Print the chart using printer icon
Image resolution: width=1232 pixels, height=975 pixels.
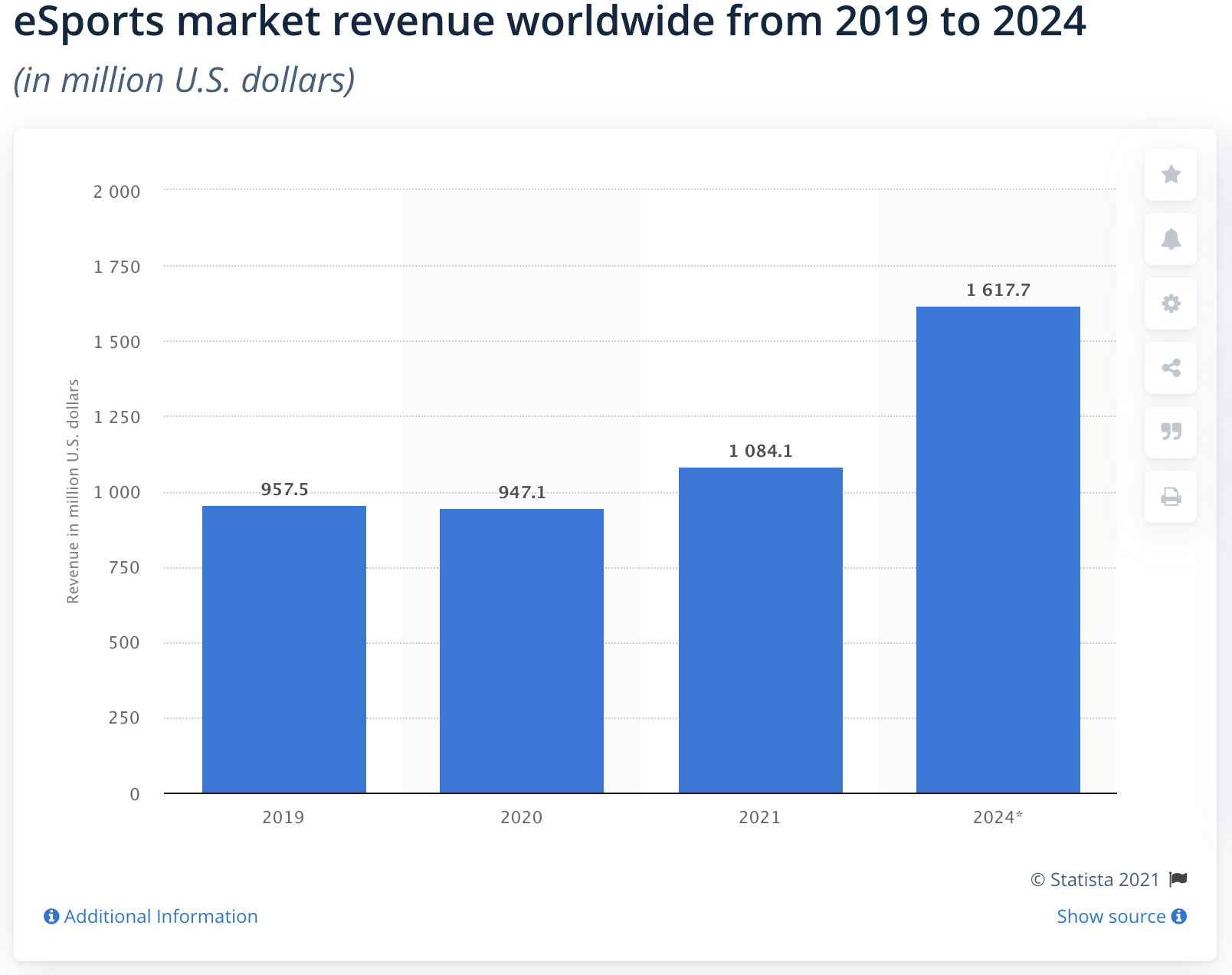tap(1170, 497)
